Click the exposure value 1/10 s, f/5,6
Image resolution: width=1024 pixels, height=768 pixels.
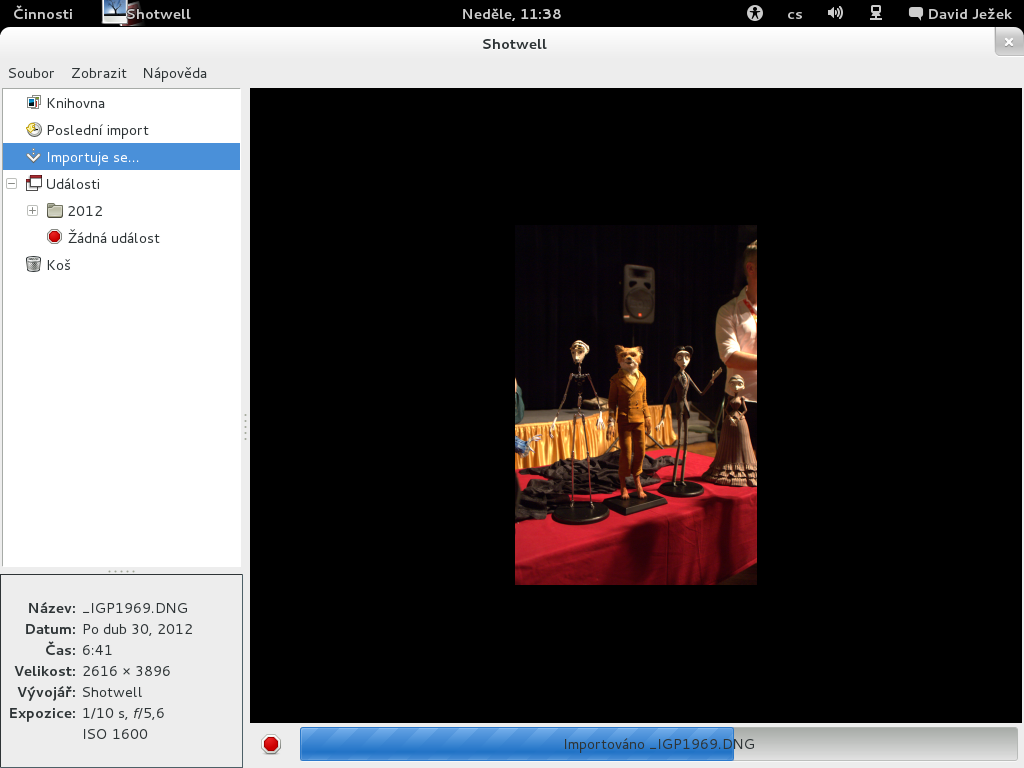click(x=123, y=712)
